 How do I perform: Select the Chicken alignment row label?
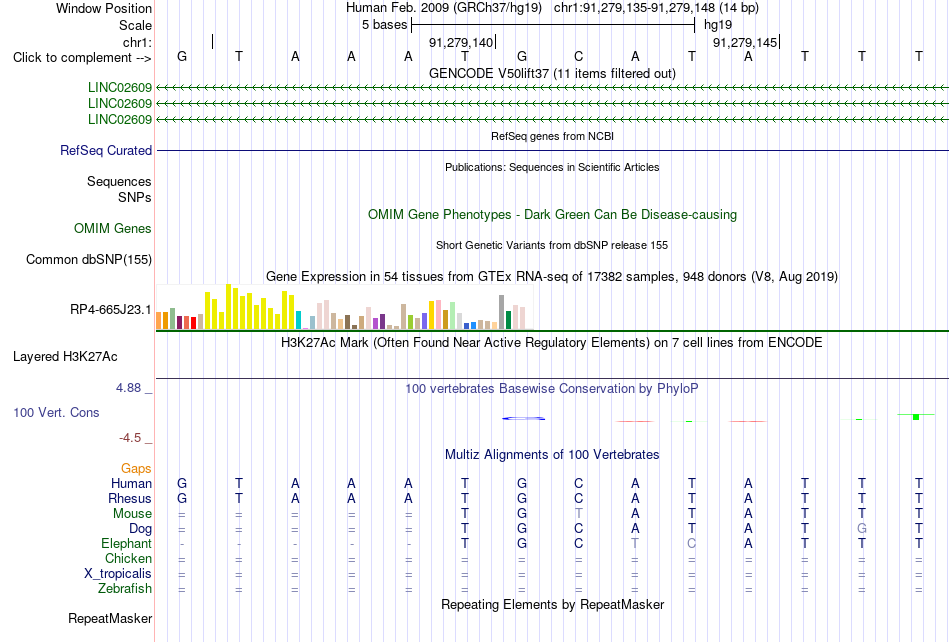(128, 558)
